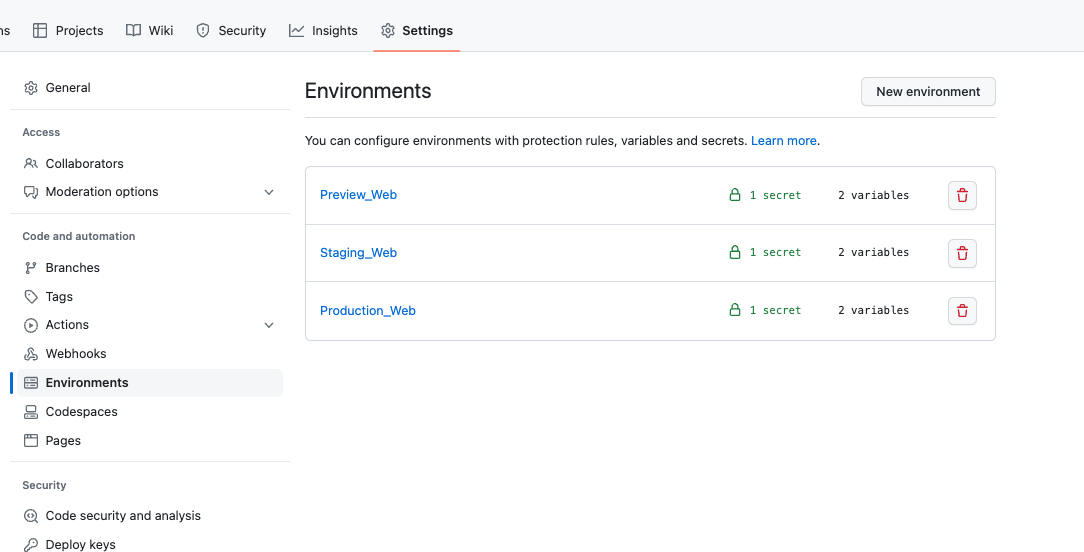This screenshot has width=1084, height=552.
Task: Click the Code security and analysis icon
Action: pos(30,516)
